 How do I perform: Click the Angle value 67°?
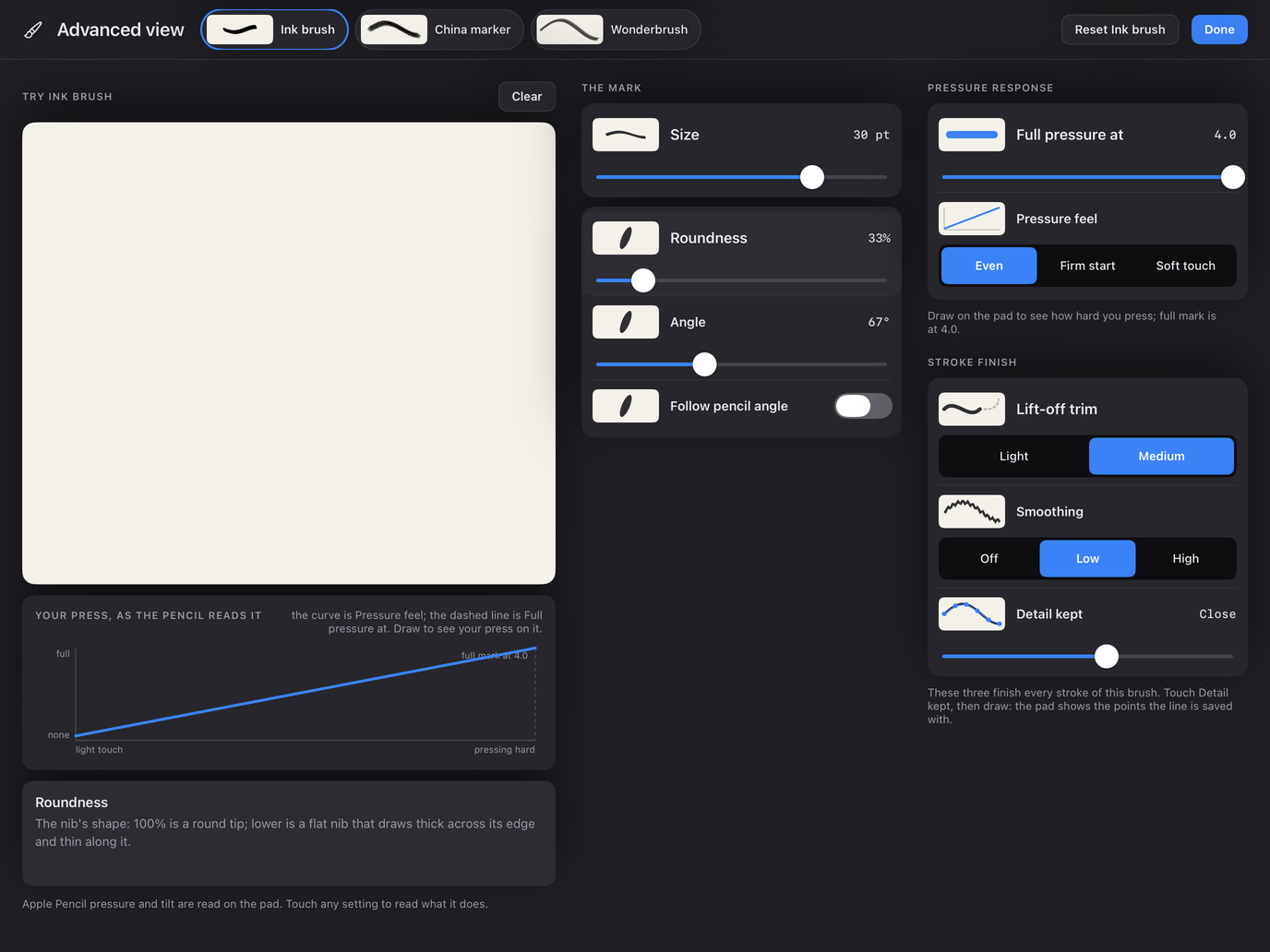click(879, 322)
